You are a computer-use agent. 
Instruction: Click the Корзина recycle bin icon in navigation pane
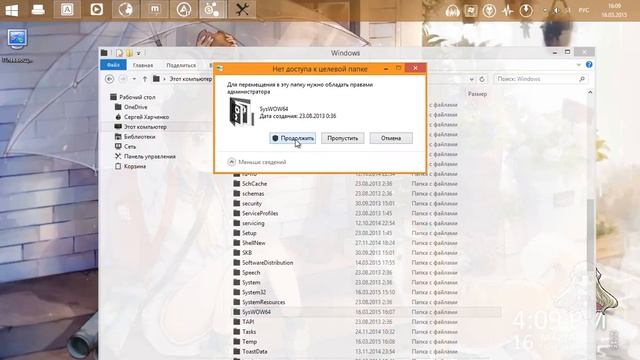[x=118, y=166]
